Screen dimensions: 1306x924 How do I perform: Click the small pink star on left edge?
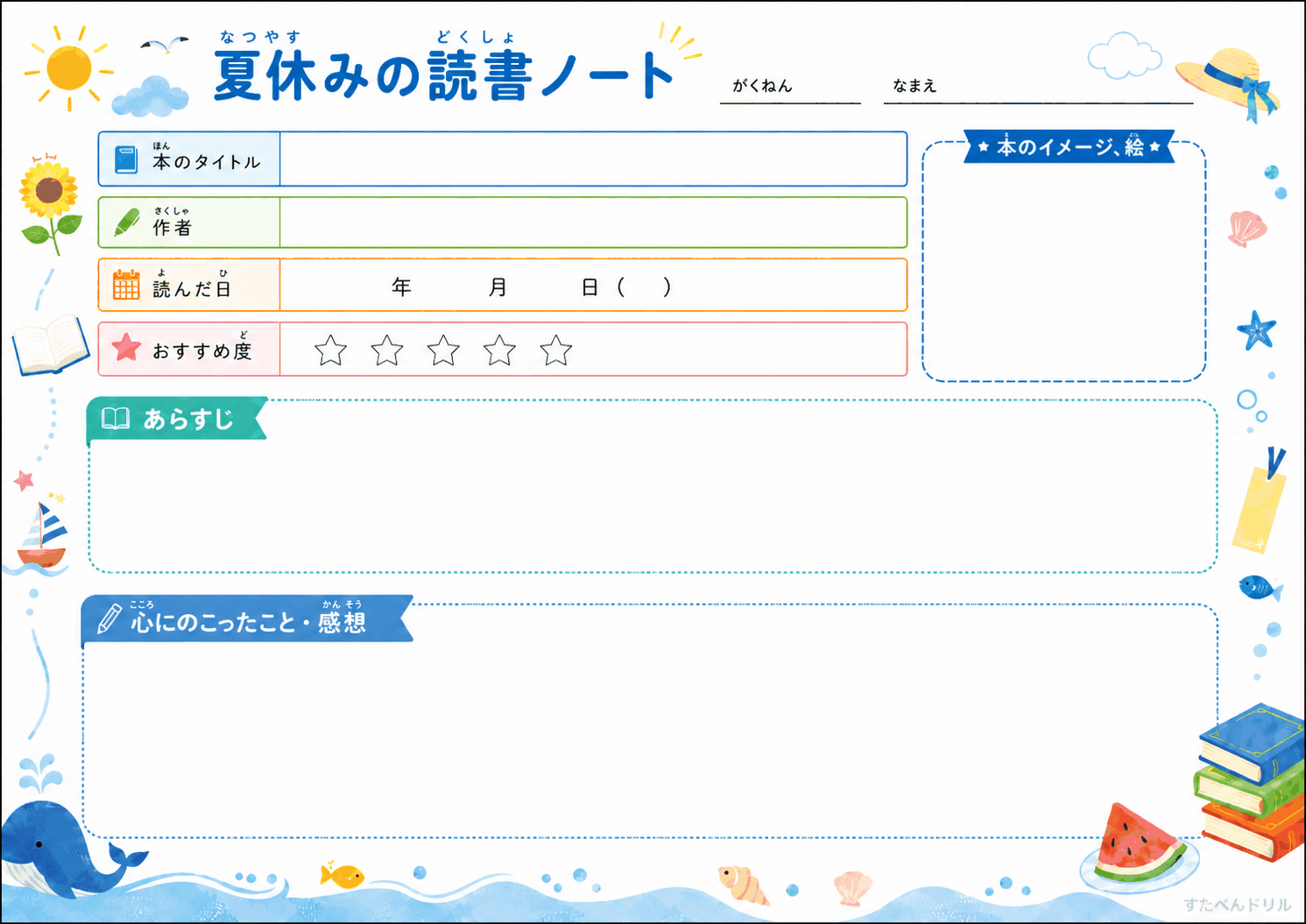point(24,480)
